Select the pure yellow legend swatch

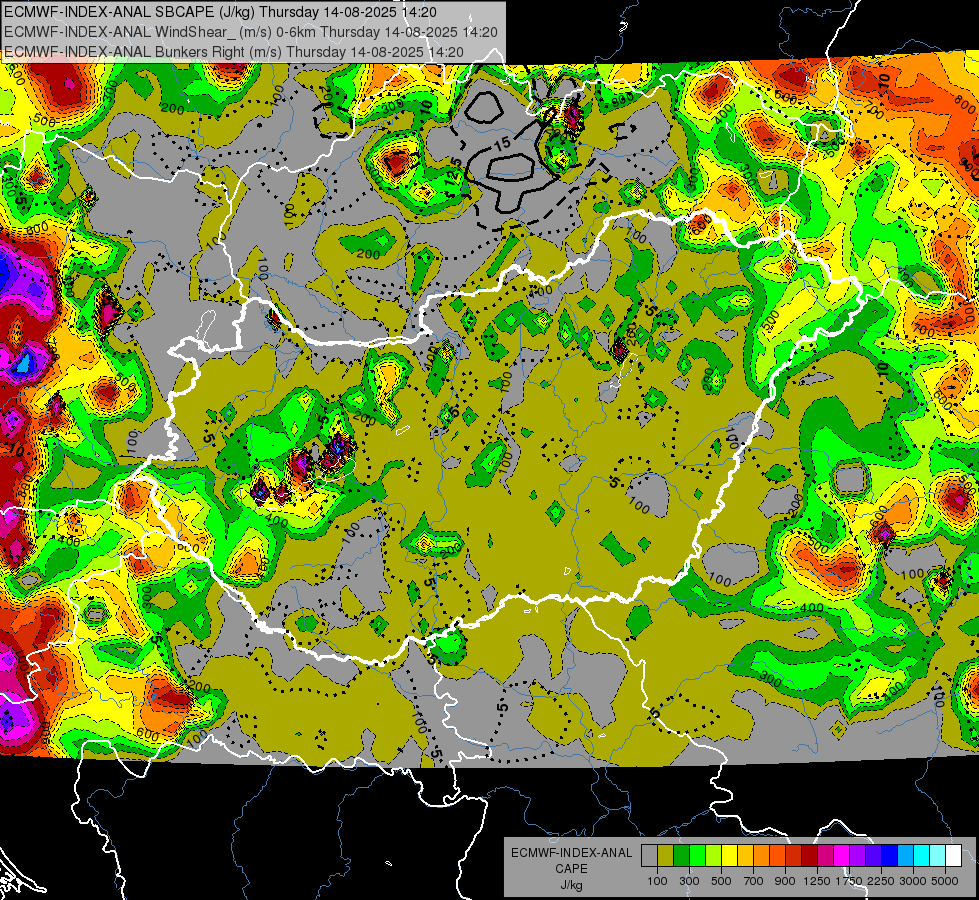729,856
